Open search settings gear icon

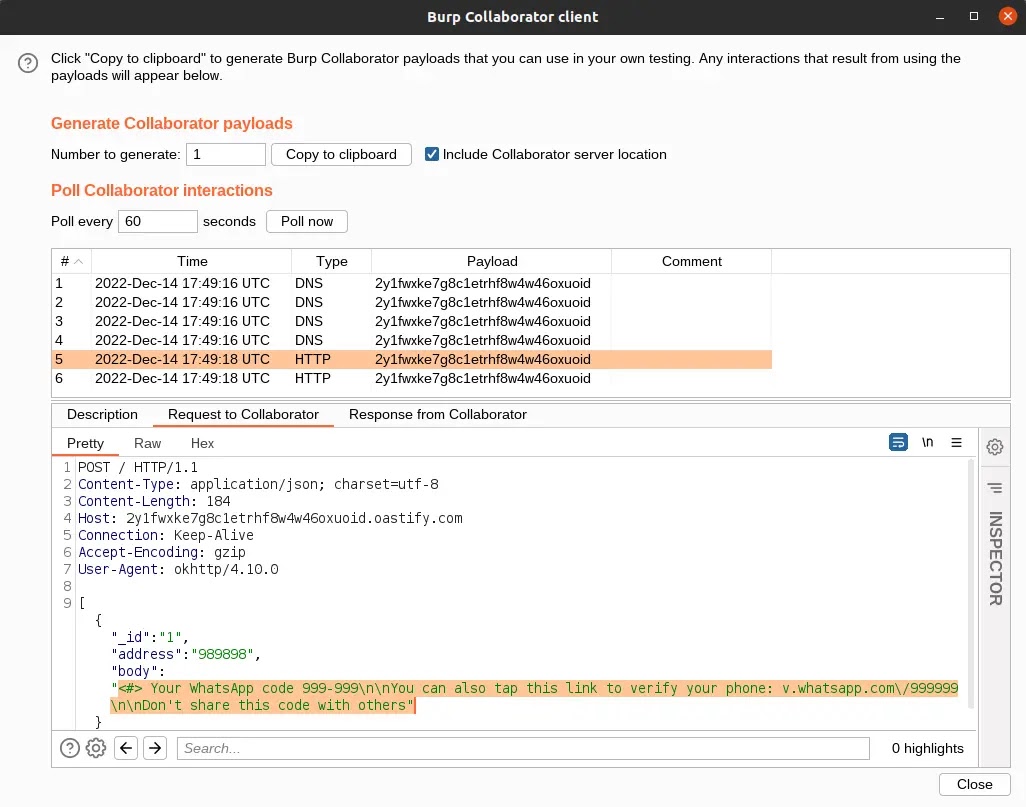click(96, 747)
